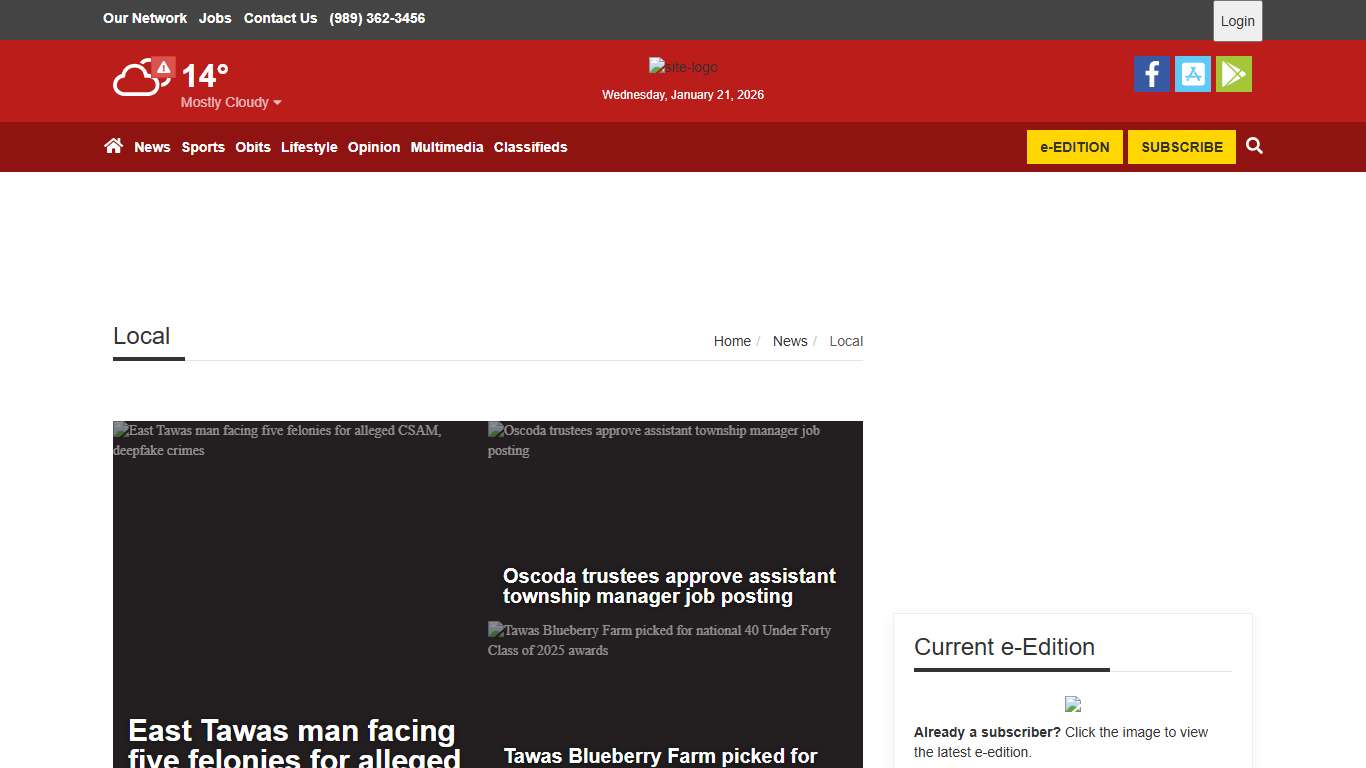Follow the Our Network link
The height and width of the screenshot is (768, 1366).
coord(145,18)
